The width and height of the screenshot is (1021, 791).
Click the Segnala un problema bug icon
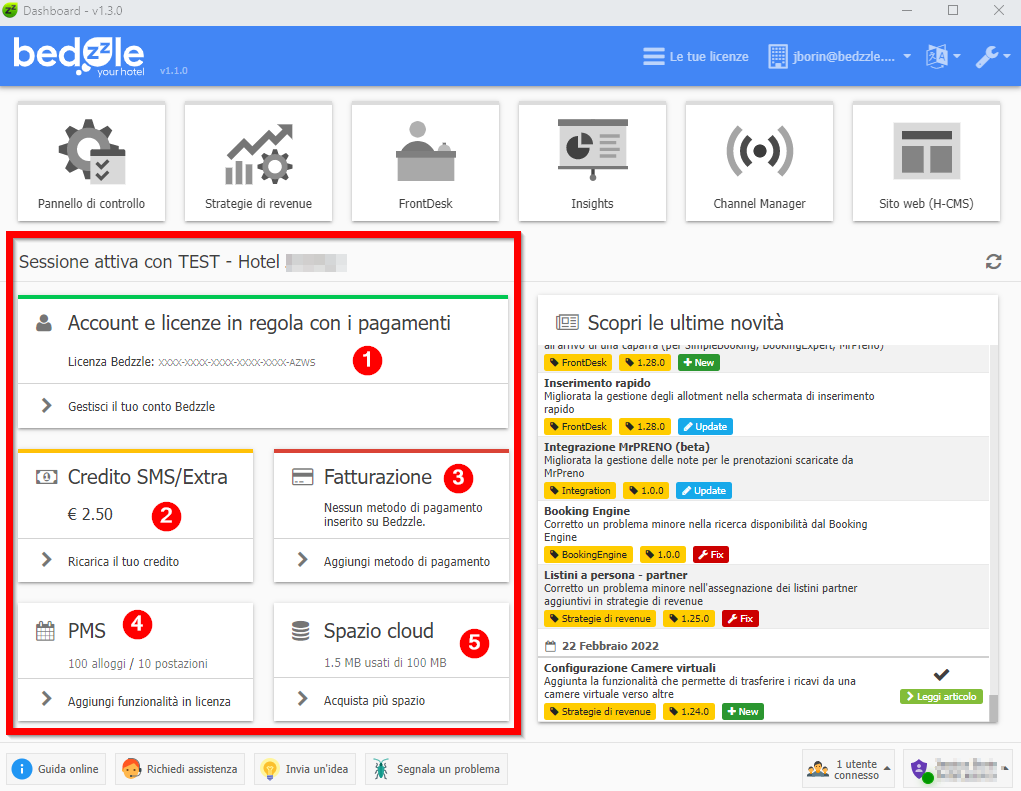pos(381,769)
